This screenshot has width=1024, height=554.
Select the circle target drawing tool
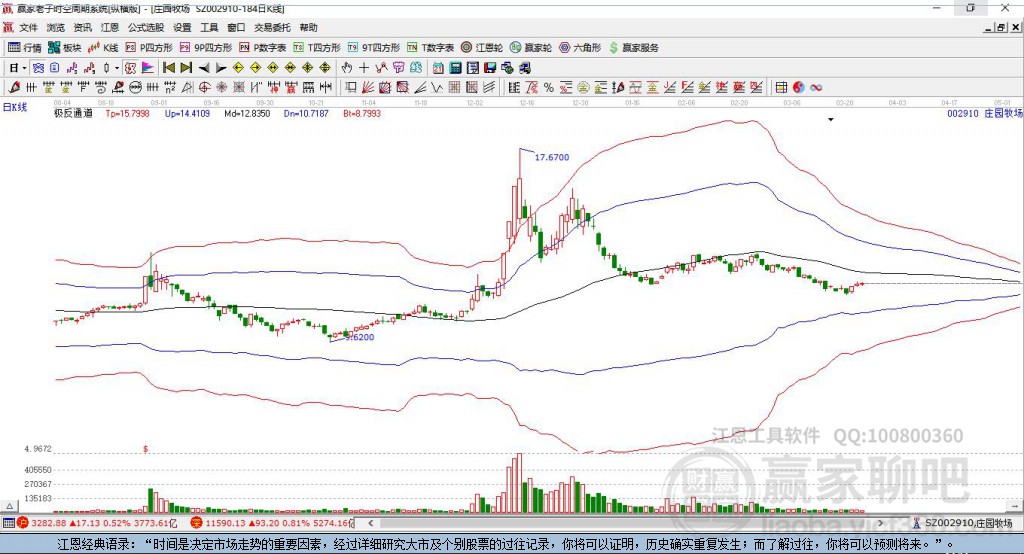coord(204,88)
